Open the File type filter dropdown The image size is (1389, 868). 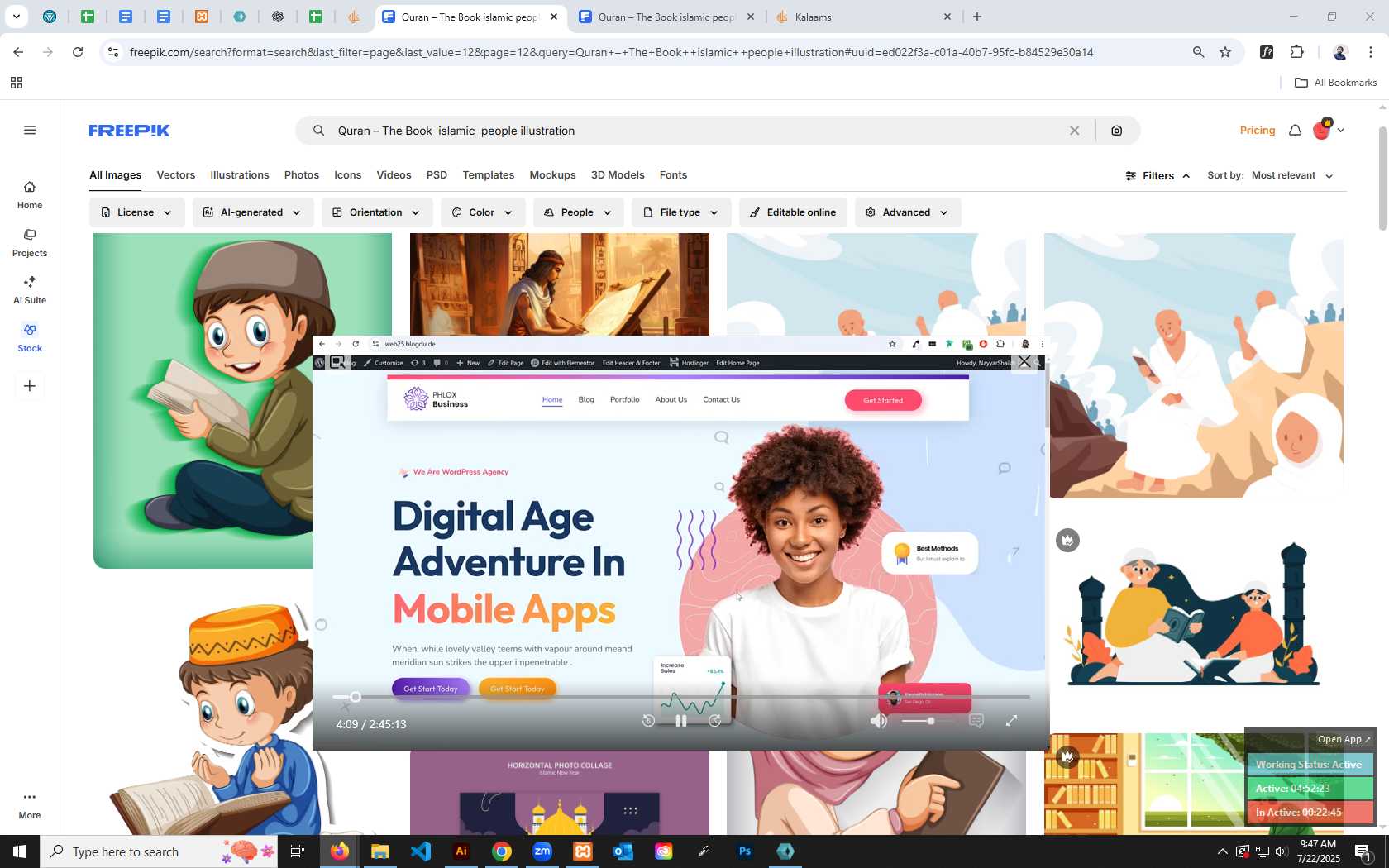681,212
